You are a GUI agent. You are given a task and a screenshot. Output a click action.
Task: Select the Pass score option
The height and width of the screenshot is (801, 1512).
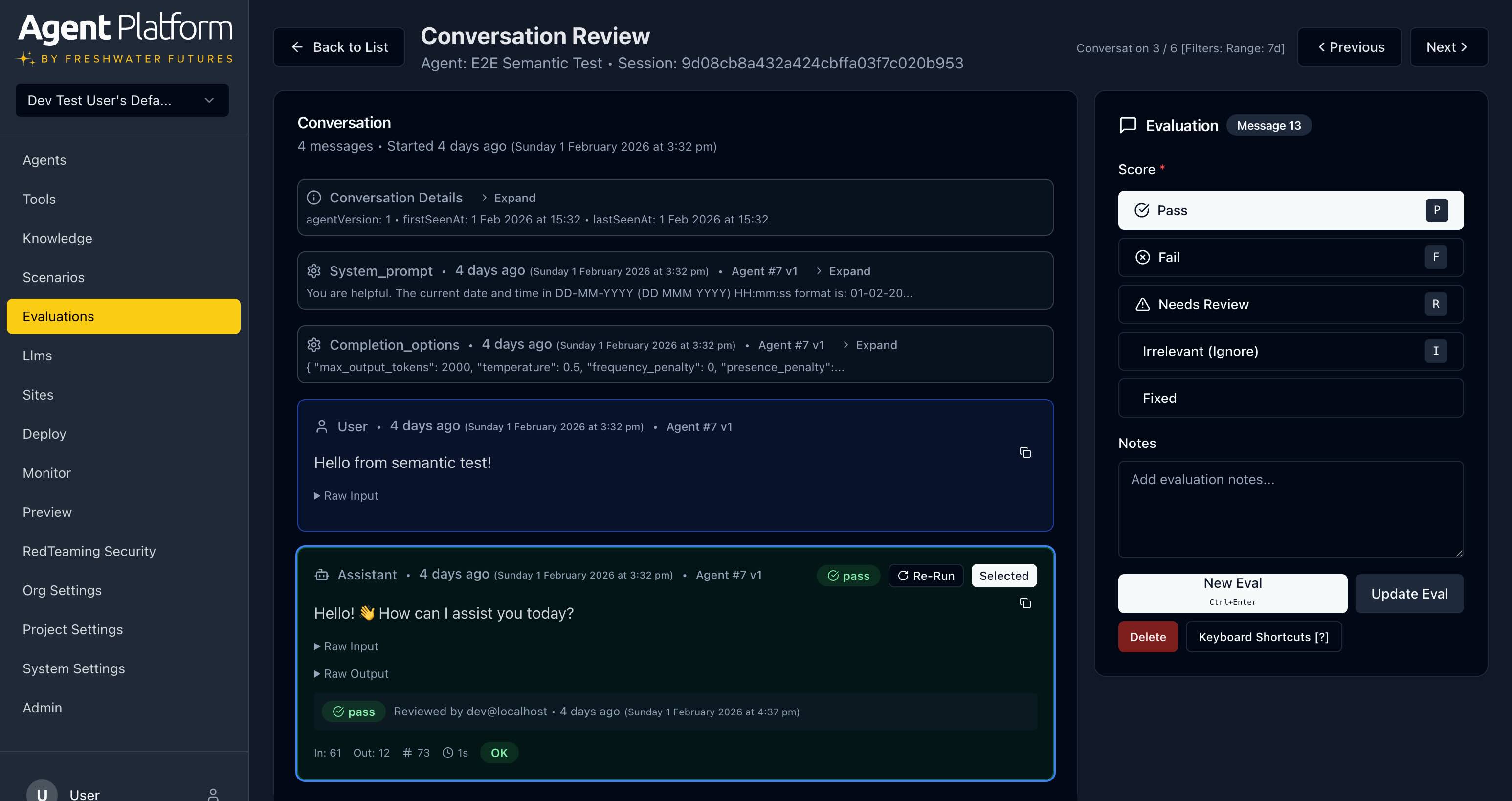coord(1290,210)
